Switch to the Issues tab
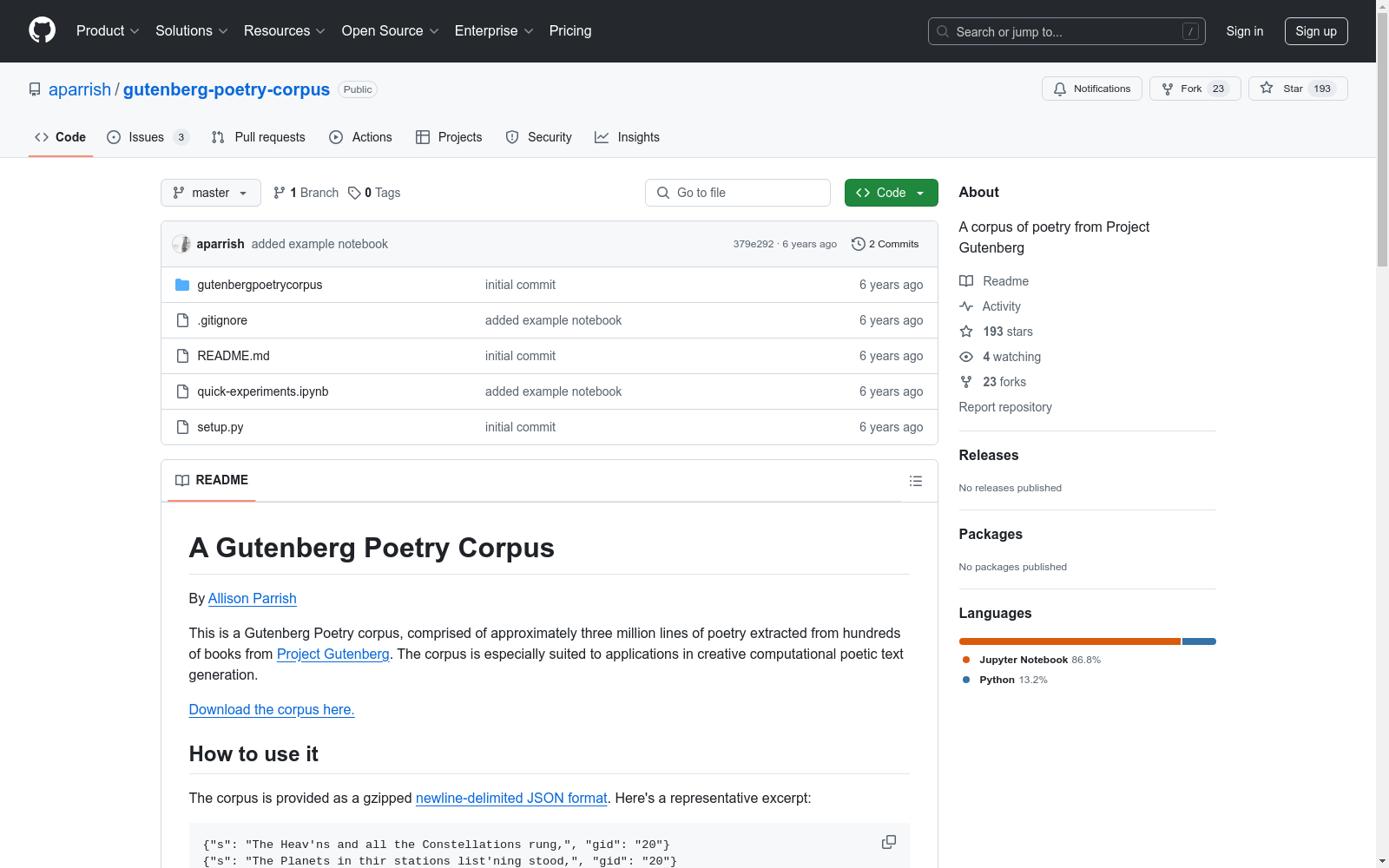This screenshot has height=868, width=1389. (148, 137)
